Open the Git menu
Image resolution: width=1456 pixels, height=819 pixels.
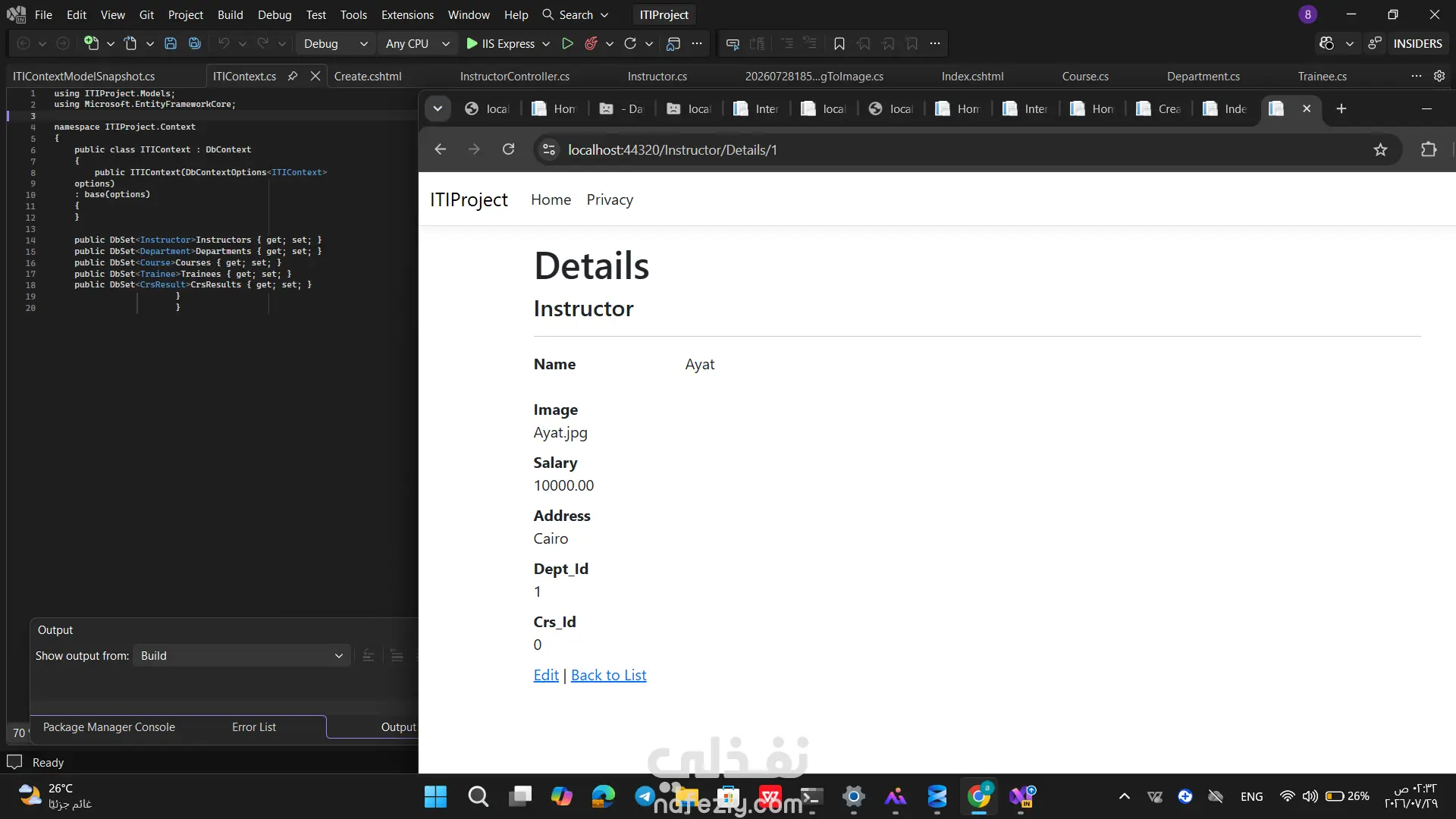[146, 14]
